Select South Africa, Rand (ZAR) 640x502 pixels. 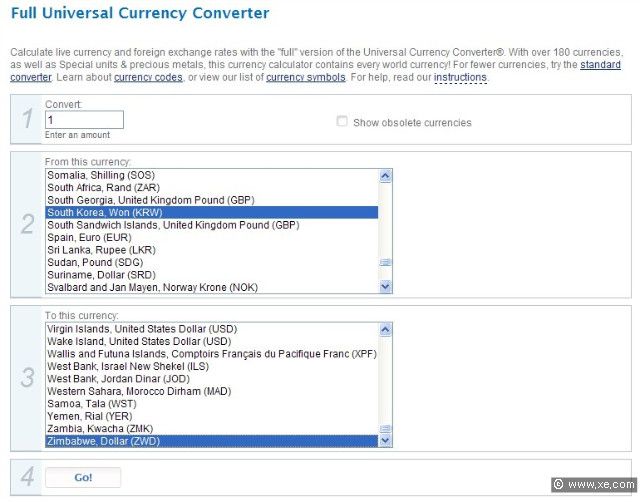coord(211,188)
